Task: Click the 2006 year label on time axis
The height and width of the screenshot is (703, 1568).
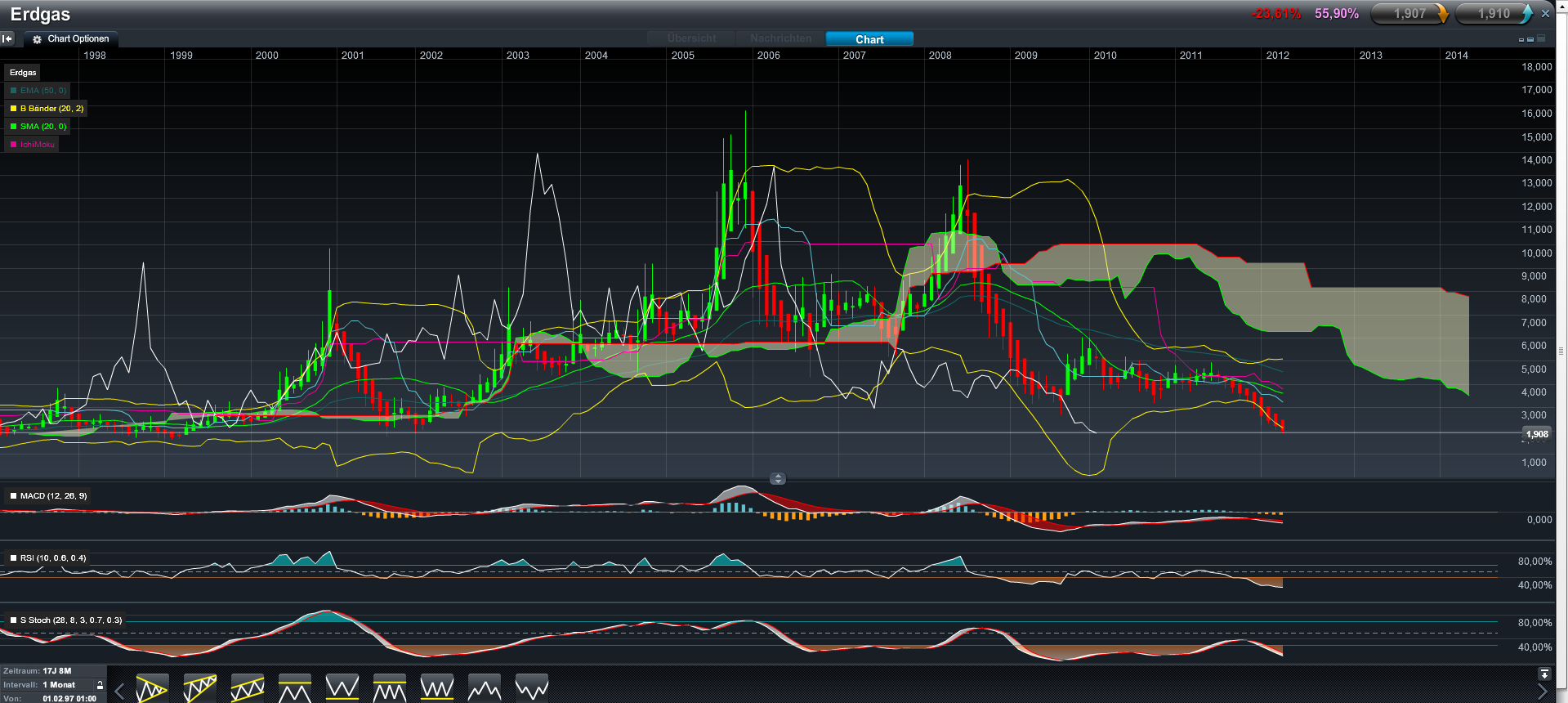Action: (769, 56)
